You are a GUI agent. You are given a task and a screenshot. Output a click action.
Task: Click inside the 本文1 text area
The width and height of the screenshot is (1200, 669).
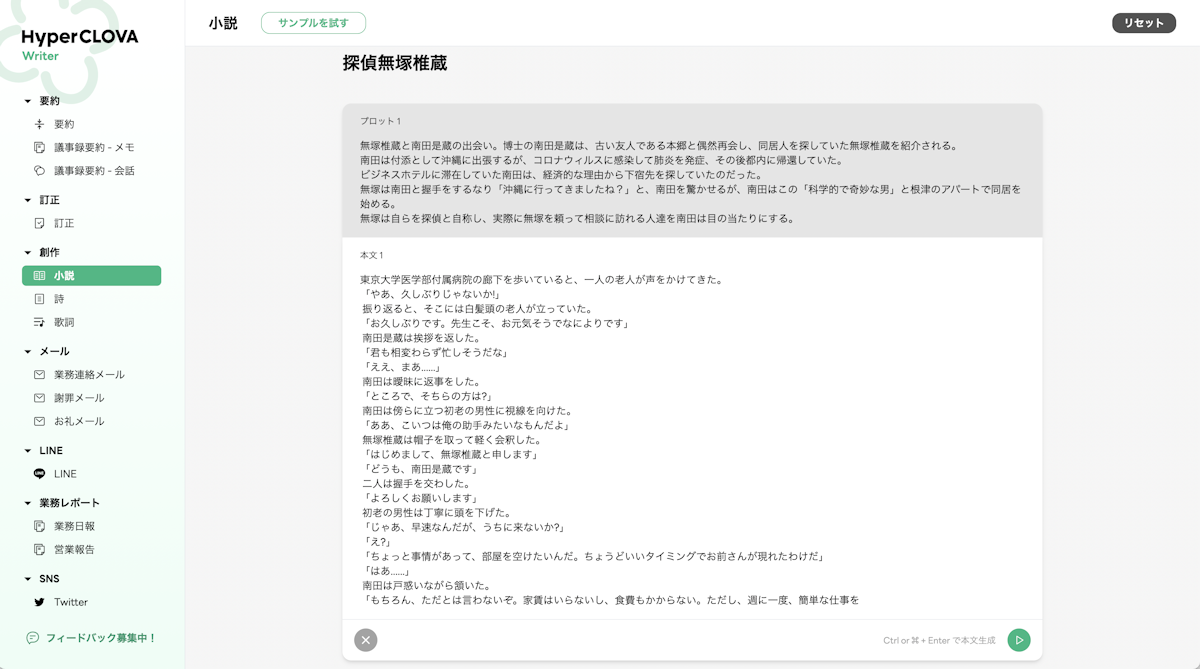click(x=692, y=440)
